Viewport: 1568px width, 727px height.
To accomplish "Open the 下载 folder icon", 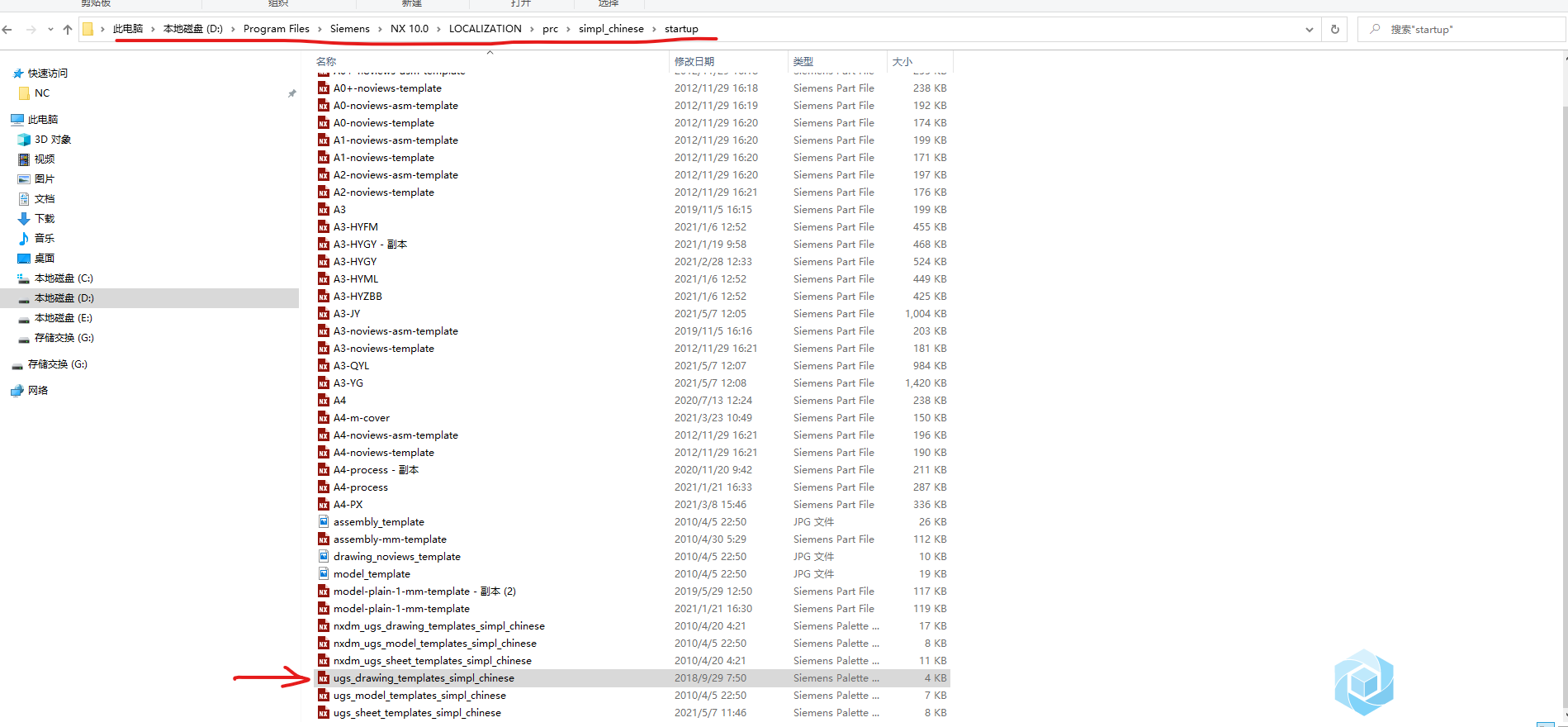I will pos(24,219).
